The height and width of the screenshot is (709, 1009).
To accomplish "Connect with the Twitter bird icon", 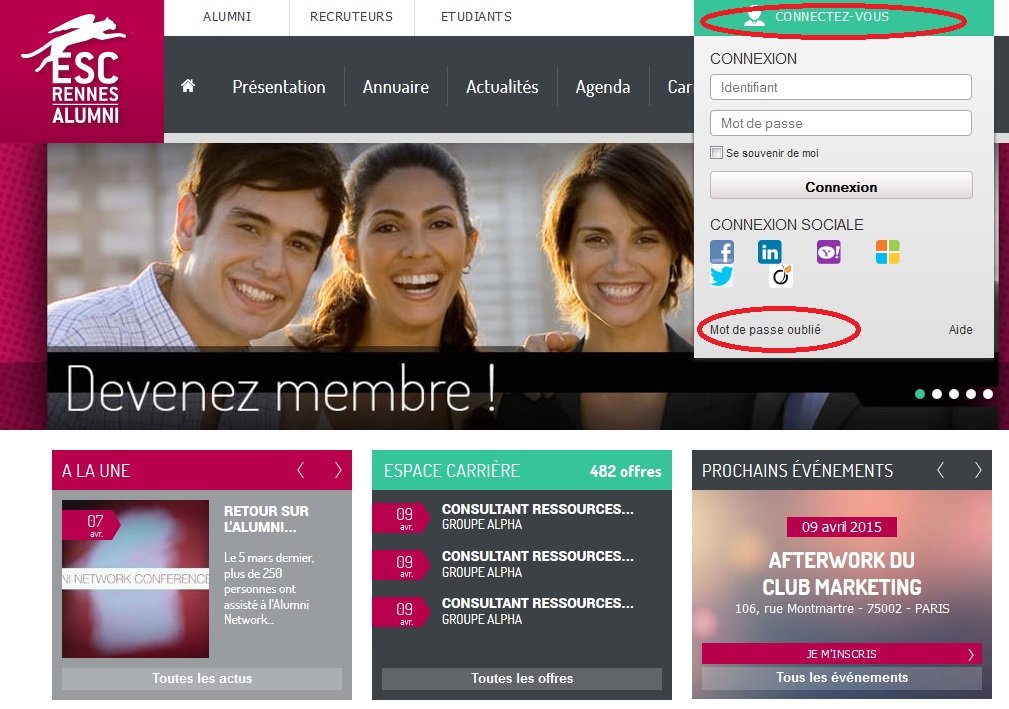I will [721, 277].
